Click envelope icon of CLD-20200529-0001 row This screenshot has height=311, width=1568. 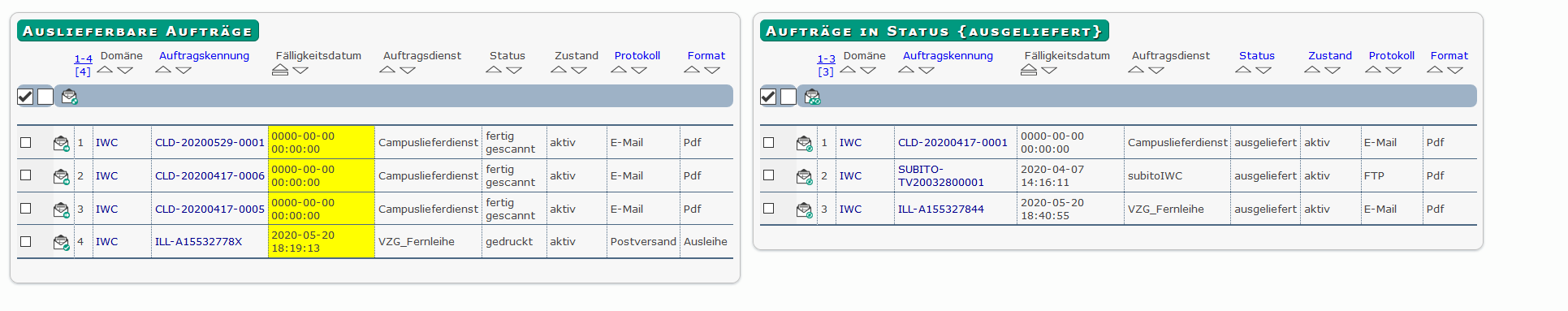[61, 143]
